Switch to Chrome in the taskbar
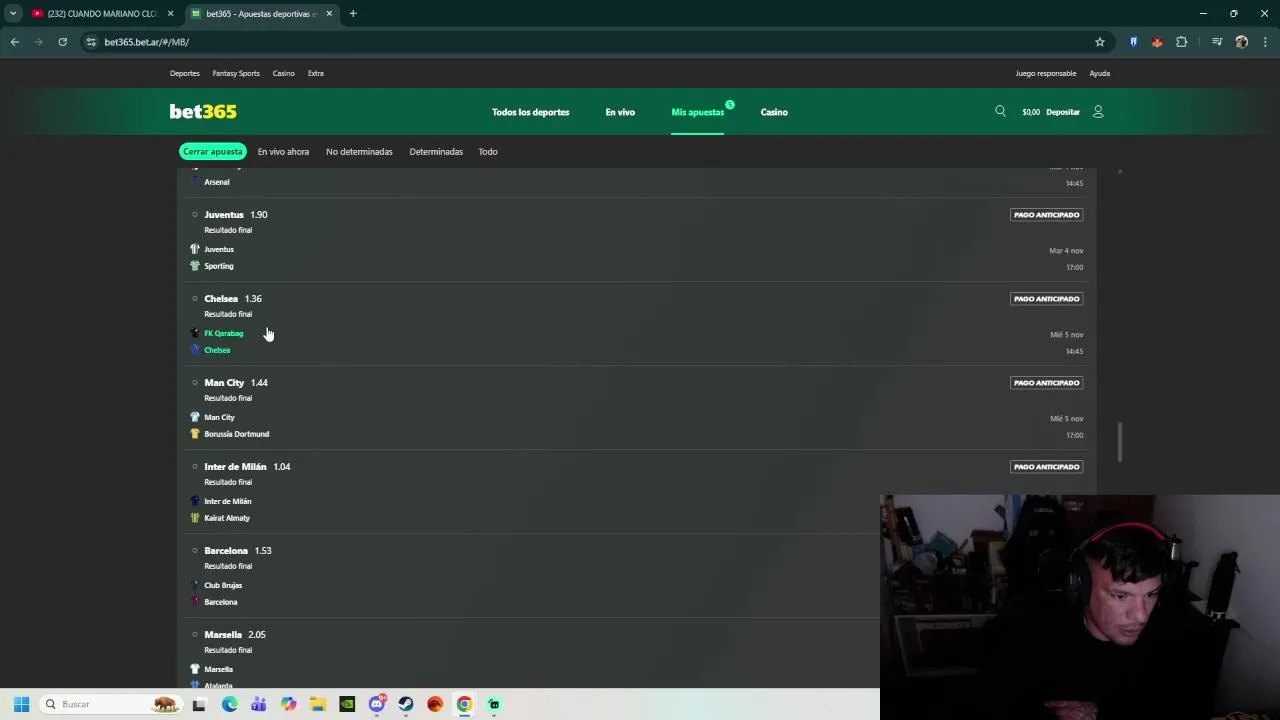Image resolution: width=1280 pixels, height=720 pixels. tap(464, 704)
